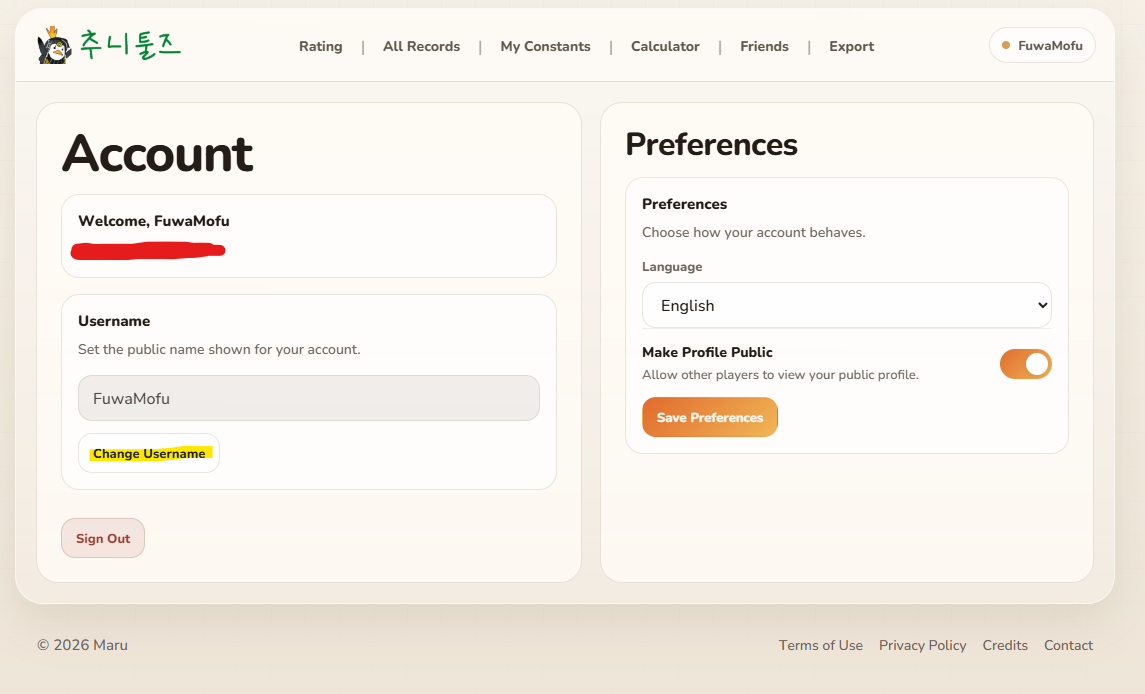Viewport: 1145px width, 694px height.
Task: Click the Change Username button
Action: [x=149, y=453]
